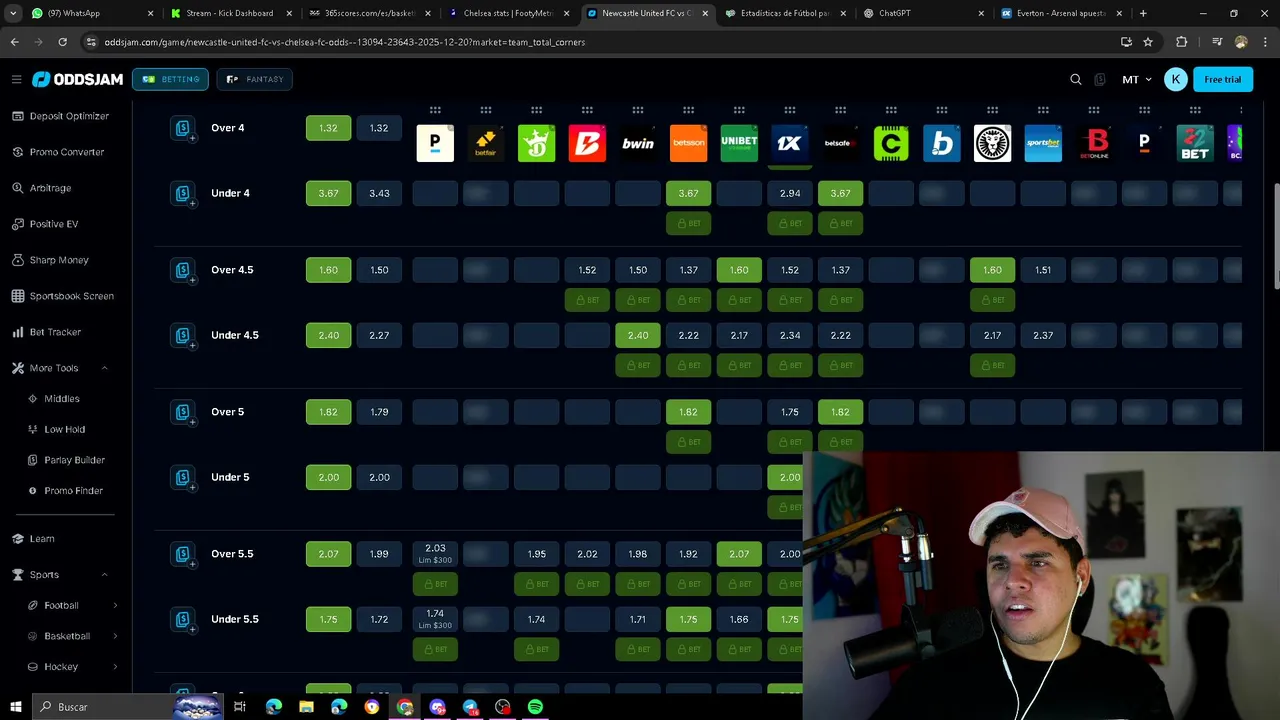1280x720 pixels.
Task: Open the search magnifier in OddsJam header
Action: click(x=1076, y=79)
